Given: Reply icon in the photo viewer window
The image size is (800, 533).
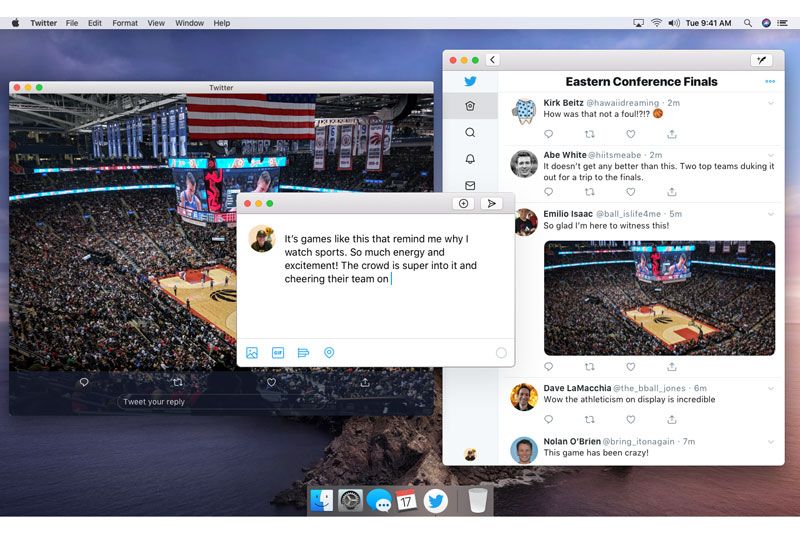Looking at the screenshot, I should (x=84, y=382).
